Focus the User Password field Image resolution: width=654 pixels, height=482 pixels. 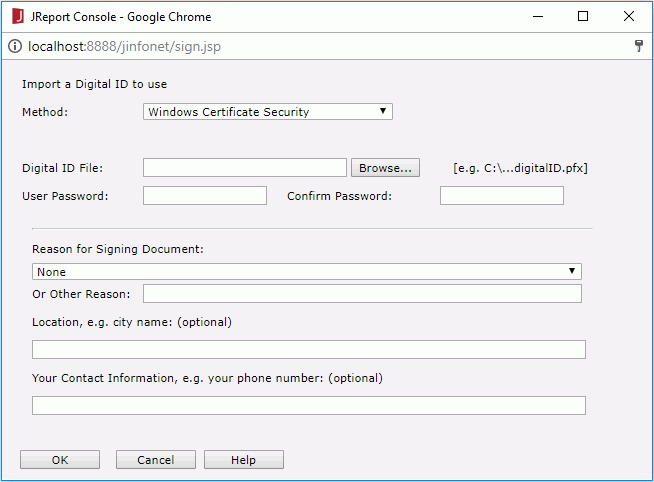pos(205,196)
